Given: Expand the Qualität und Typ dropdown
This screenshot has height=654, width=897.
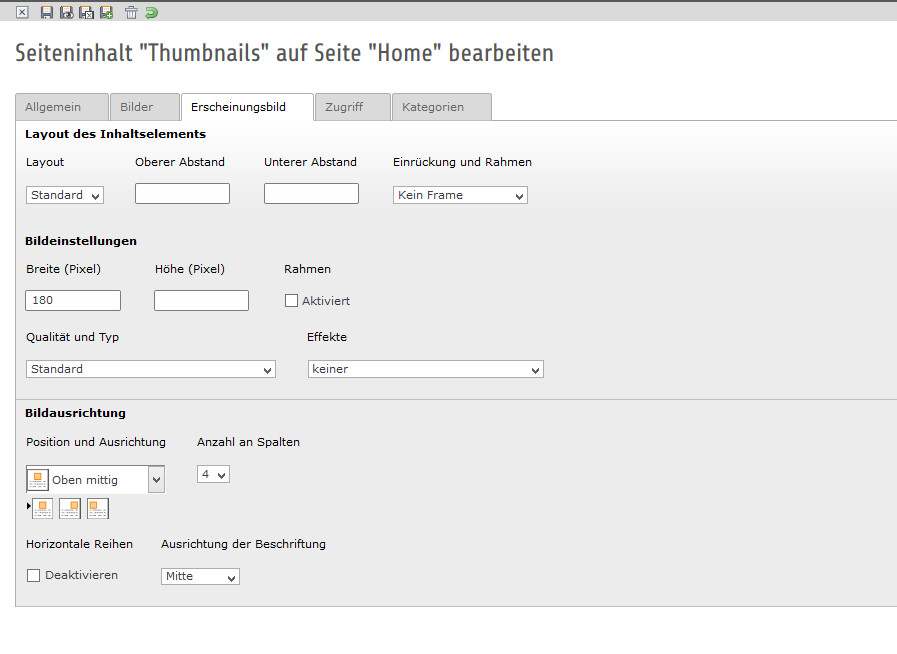Looking at the screenshot, I should click(x=151, y=369).
